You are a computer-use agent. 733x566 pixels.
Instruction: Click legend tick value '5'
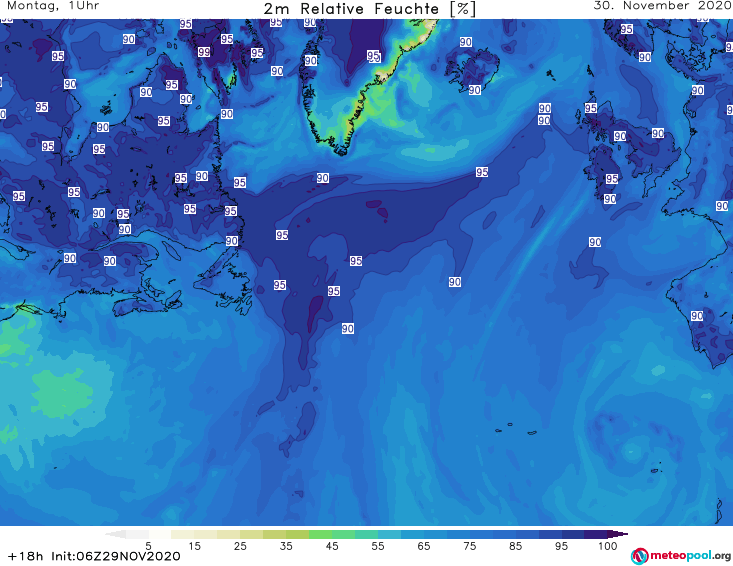148,546
